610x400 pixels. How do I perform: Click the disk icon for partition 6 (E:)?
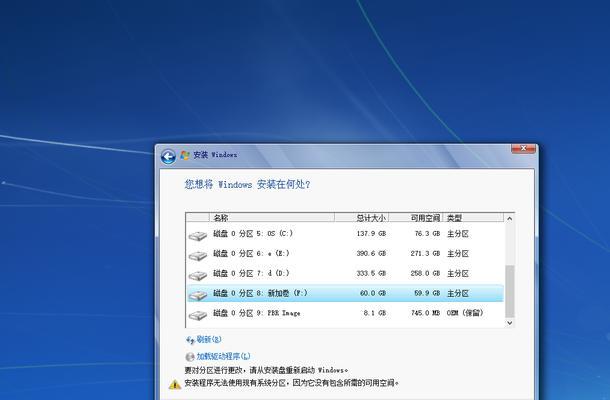coord(198,254)
